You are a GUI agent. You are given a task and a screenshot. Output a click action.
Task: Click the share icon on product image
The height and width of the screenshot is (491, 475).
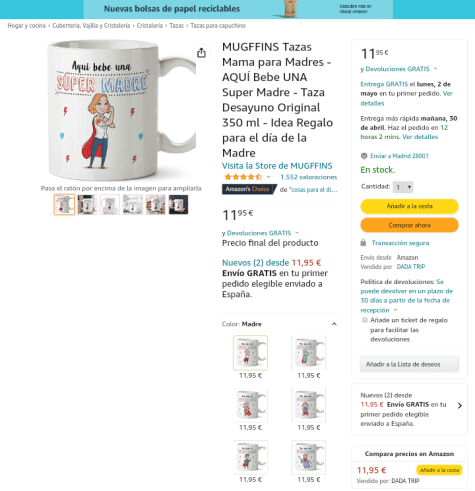[x=201, y=53]
